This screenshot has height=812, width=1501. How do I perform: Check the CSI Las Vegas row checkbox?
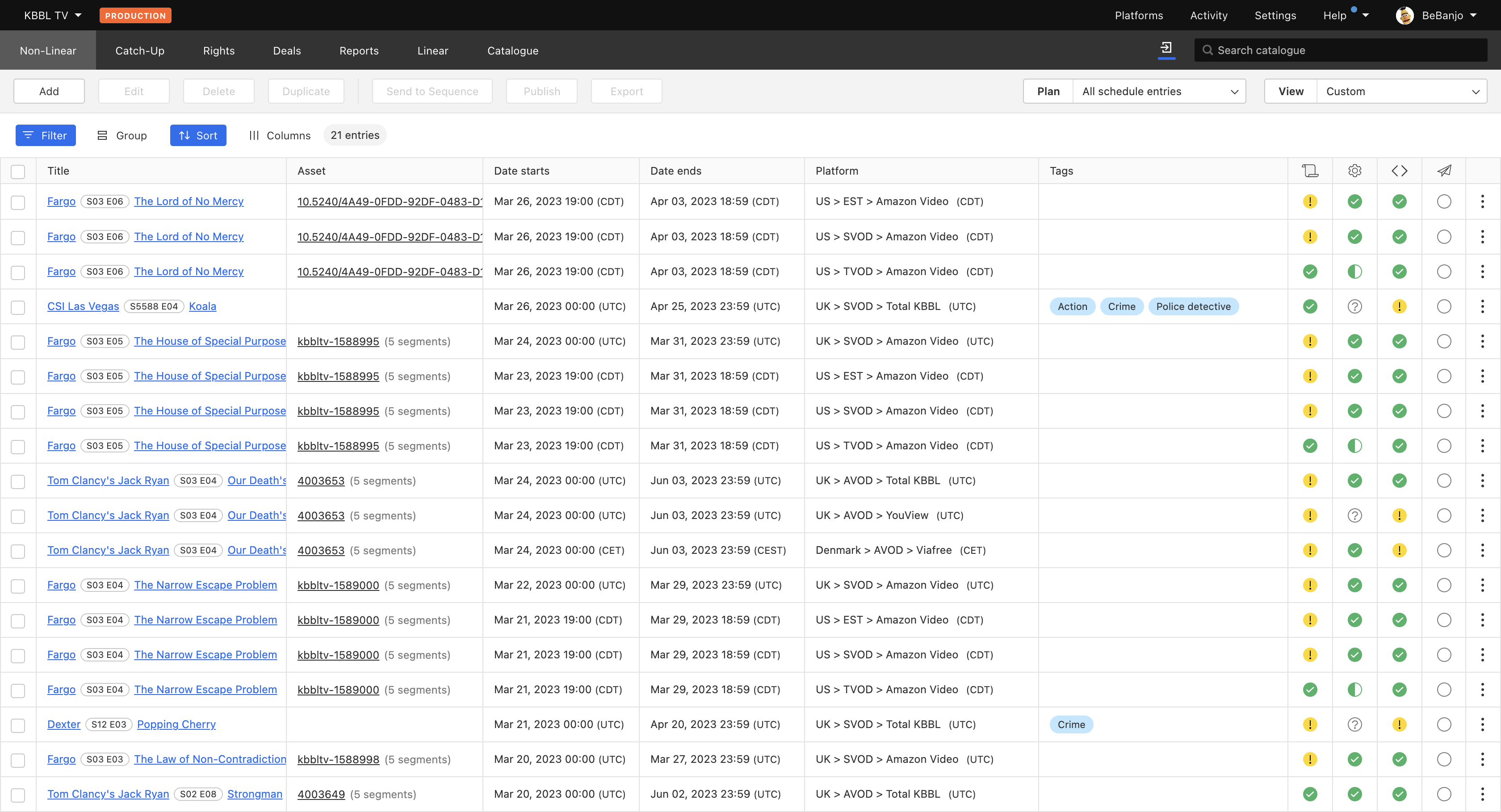click(x=18, y=307)
